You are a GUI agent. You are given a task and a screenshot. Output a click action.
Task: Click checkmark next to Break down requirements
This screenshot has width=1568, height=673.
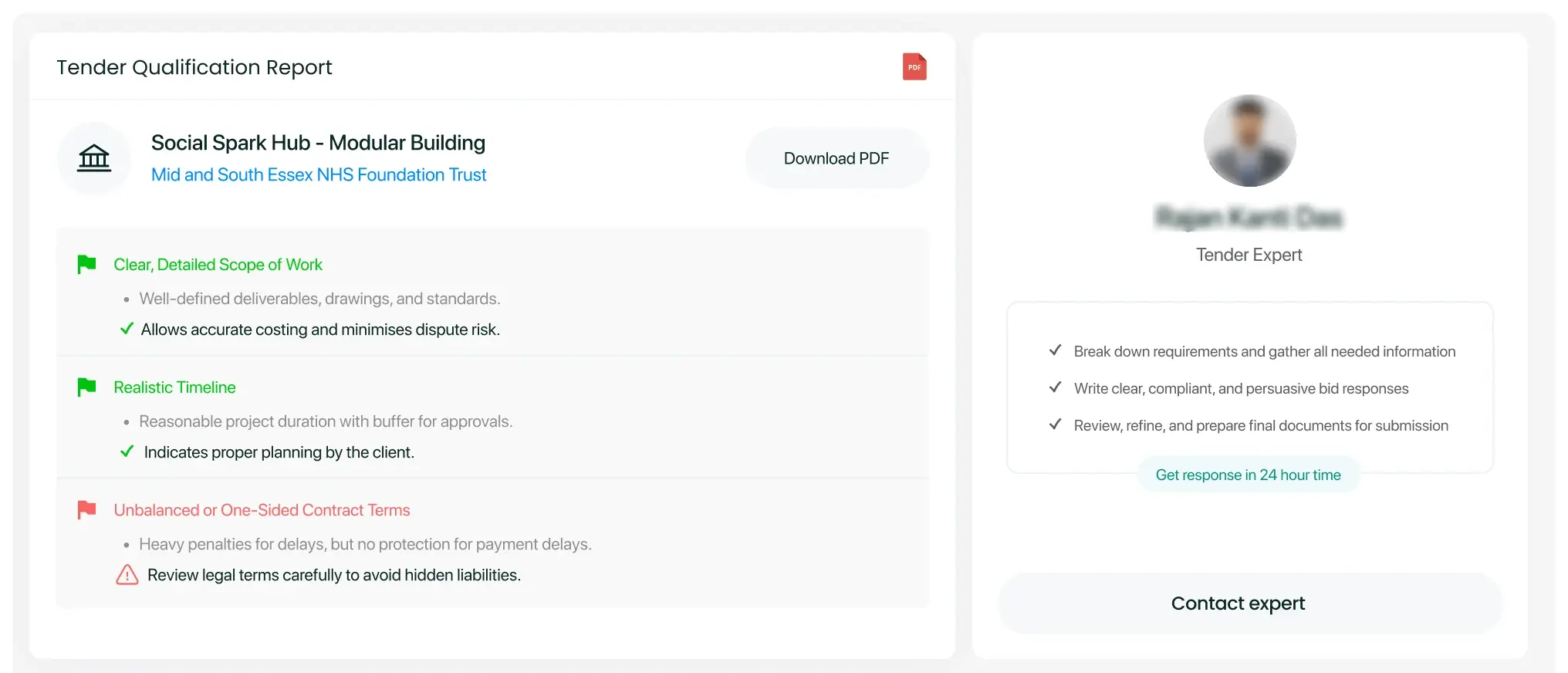[x=1055, y=350]
